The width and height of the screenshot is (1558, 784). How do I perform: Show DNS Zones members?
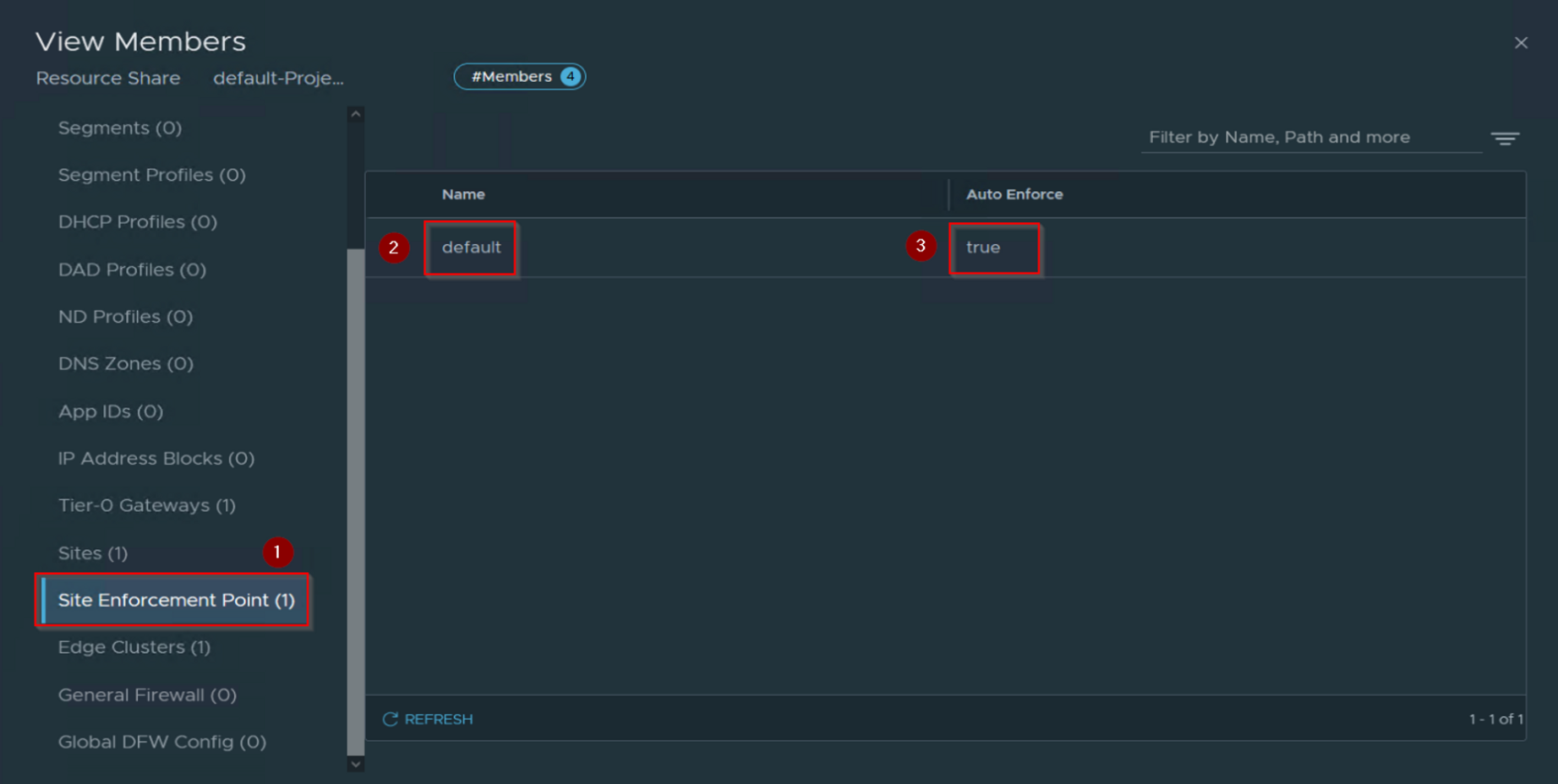pos(125,363)
